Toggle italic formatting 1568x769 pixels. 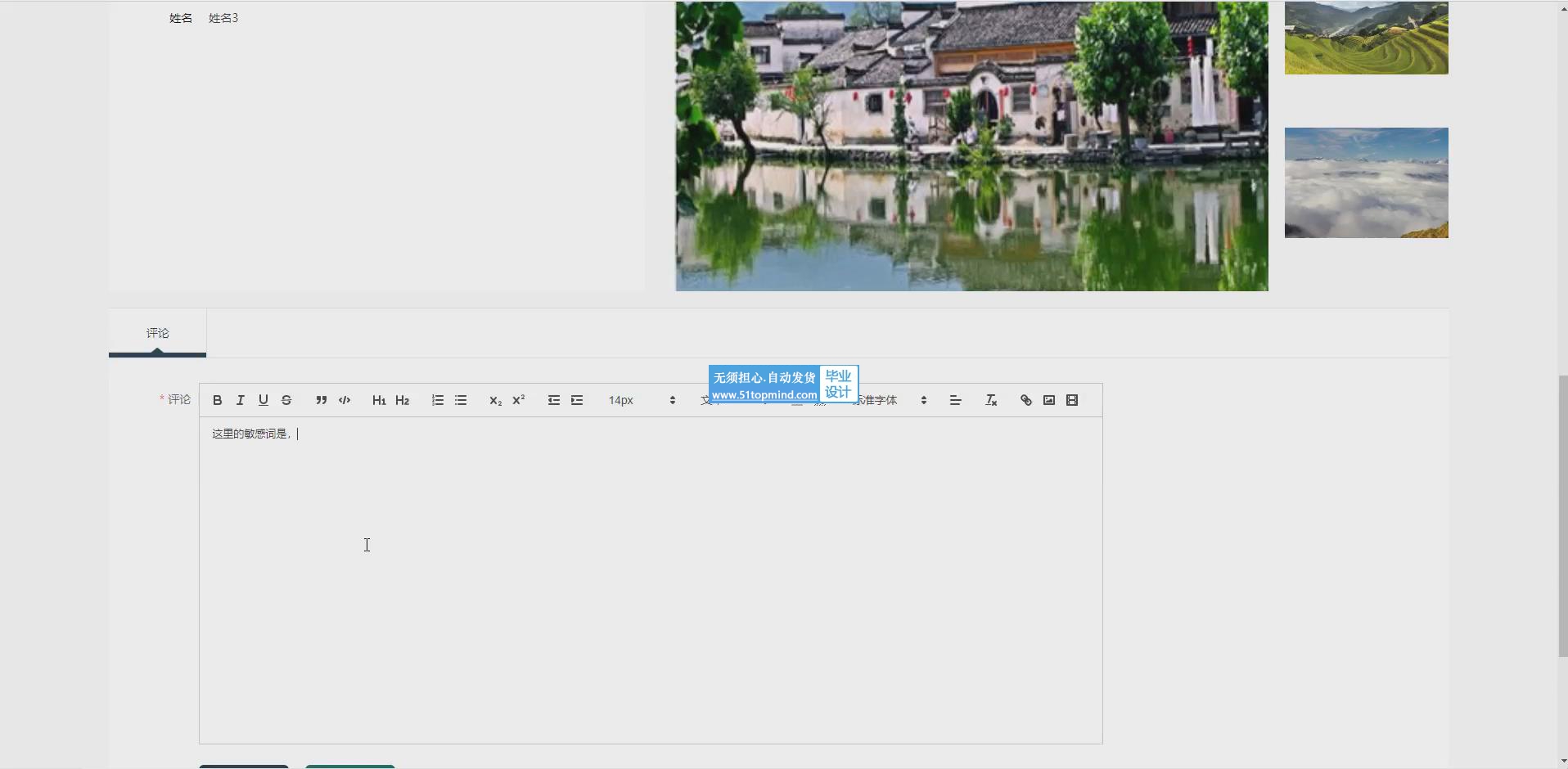[240, 400]
